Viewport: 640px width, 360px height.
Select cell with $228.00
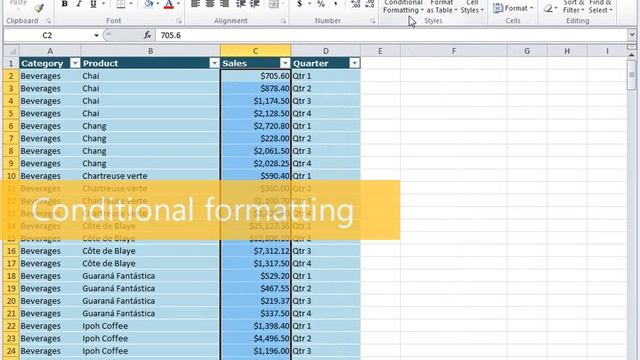click(256, 138)
